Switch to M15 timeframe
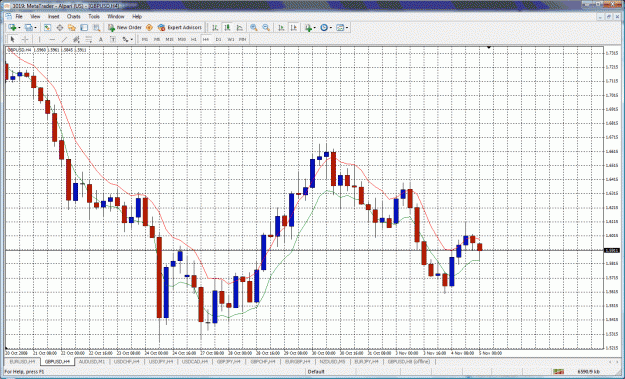This screenshot has height=379, width=625. (169, 39)
